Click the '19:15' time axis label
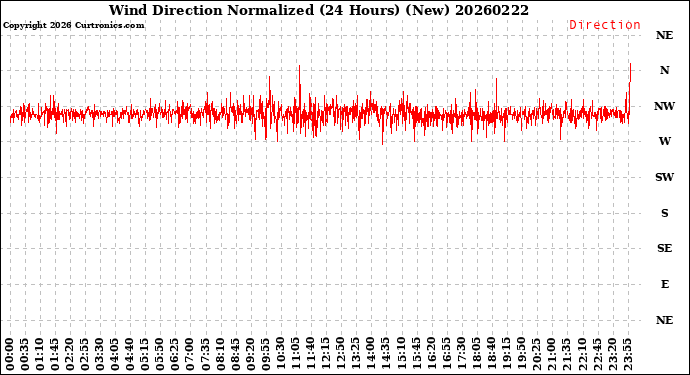The height and width of the screenshot is (375, 690). [506, 354]
